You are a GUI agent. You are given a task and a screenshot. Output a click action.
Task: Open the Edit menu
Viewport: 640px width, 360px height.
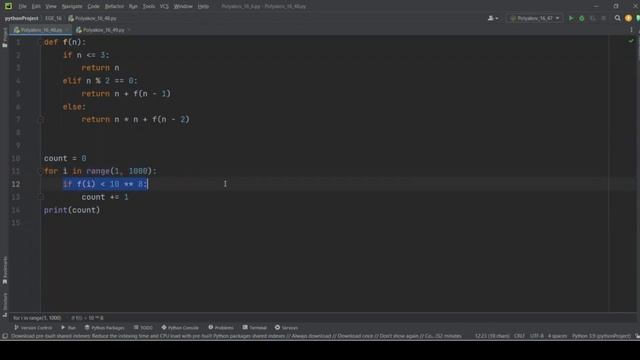tap(36, 6)
